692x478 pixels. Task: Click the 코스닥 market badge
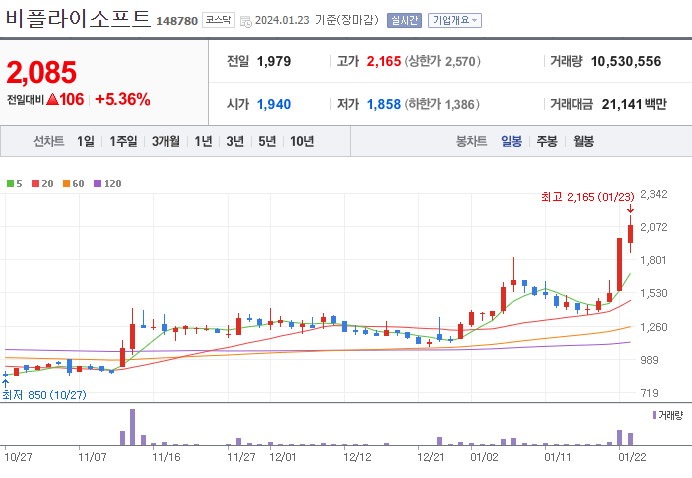pos(218,20)
